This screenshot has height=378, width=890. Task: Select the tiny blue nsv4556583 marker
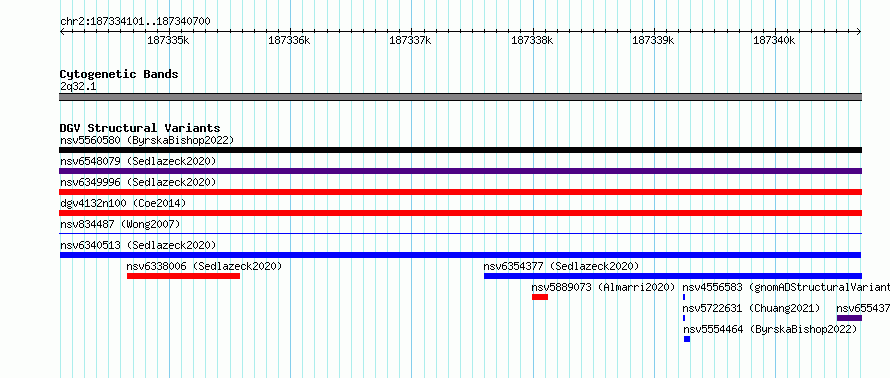pyautogui.click(x=684, y=297)
